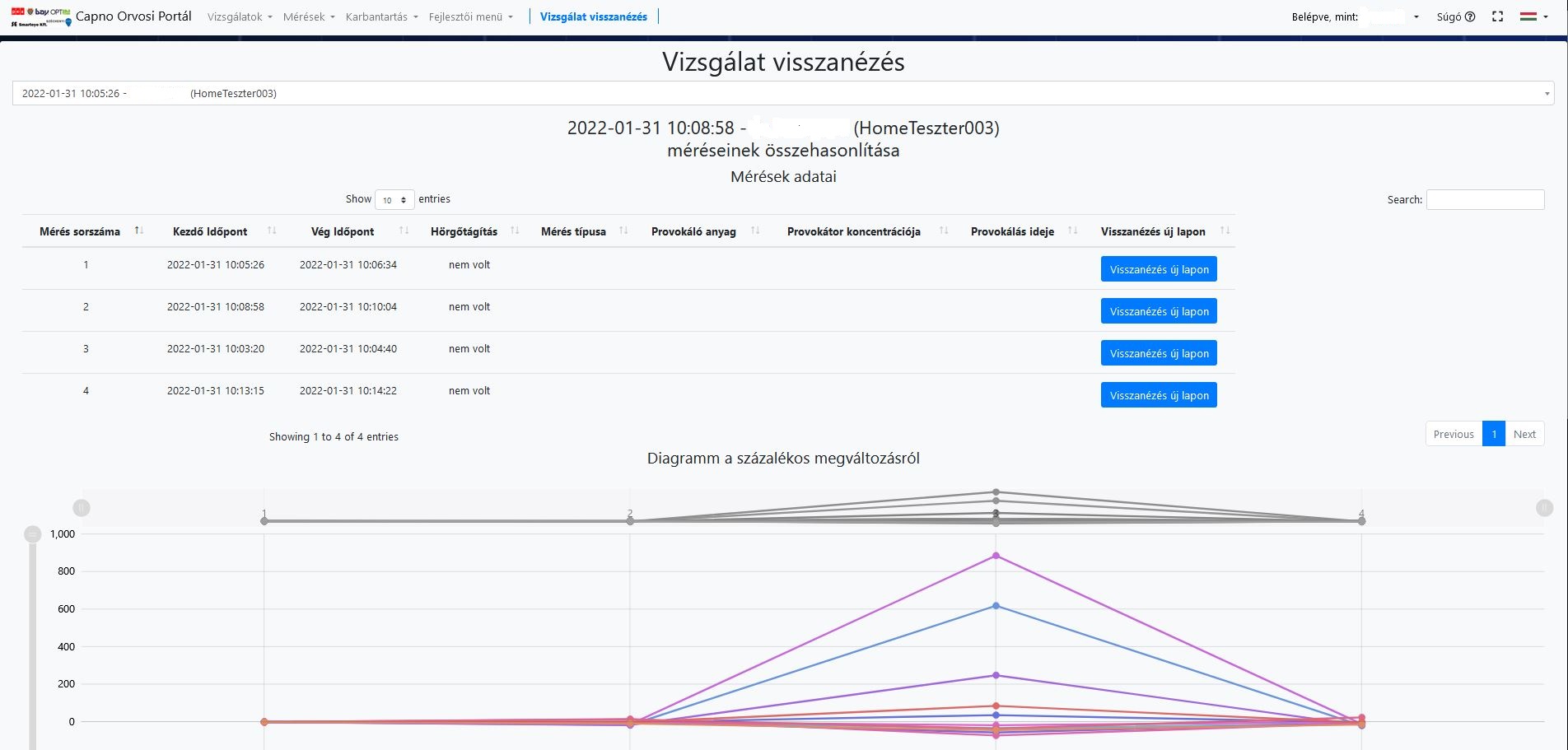Focus the Search input field
Screen dimensions: 1568x750
(1485, 199)
